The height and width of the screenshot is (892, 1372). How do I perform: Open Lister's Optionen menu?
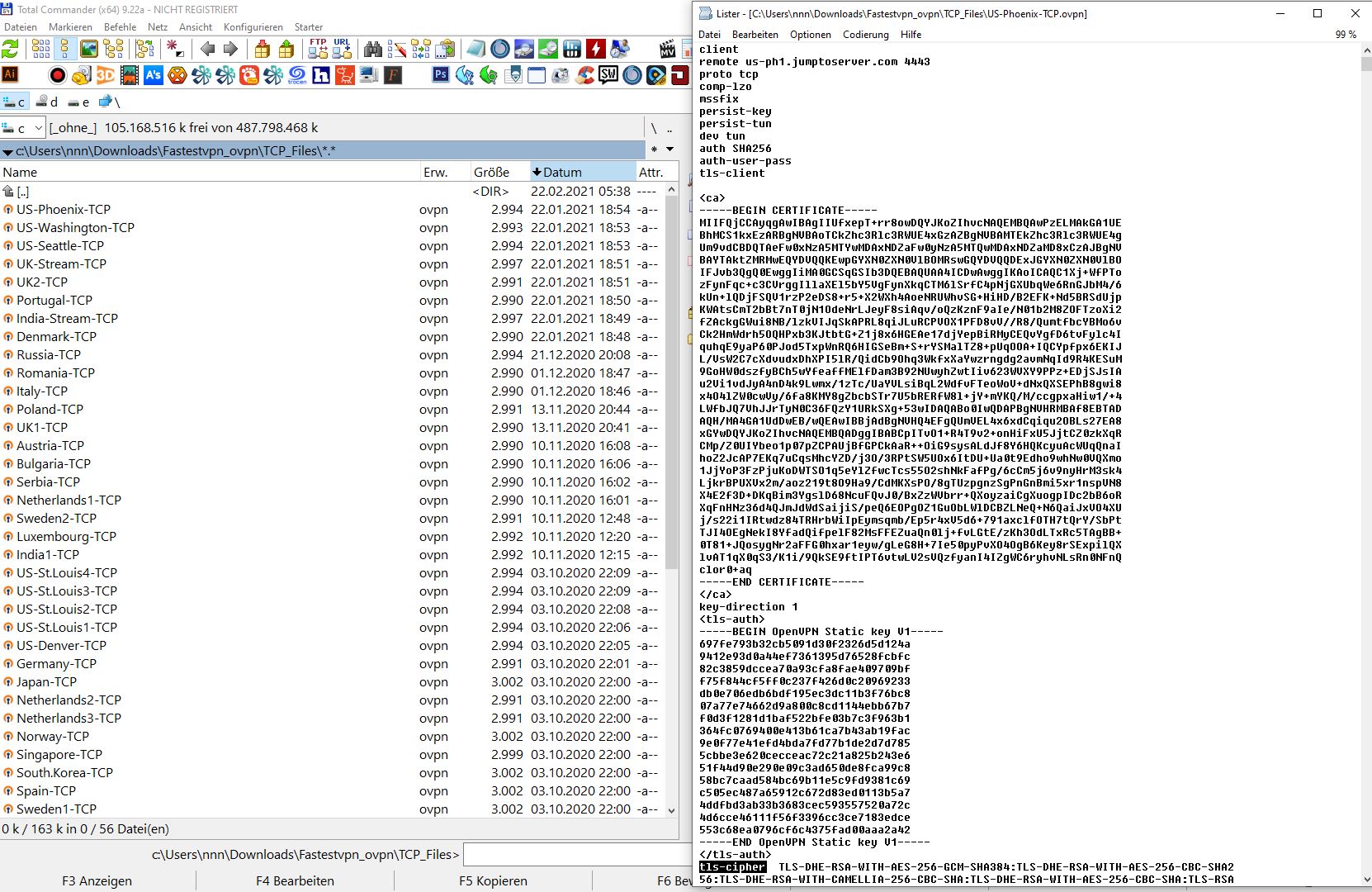click(x=810, y=35)
